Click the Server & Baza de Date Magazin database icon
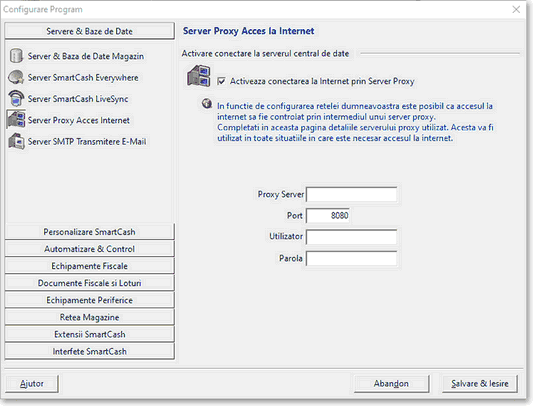 (x=16, y=56)
